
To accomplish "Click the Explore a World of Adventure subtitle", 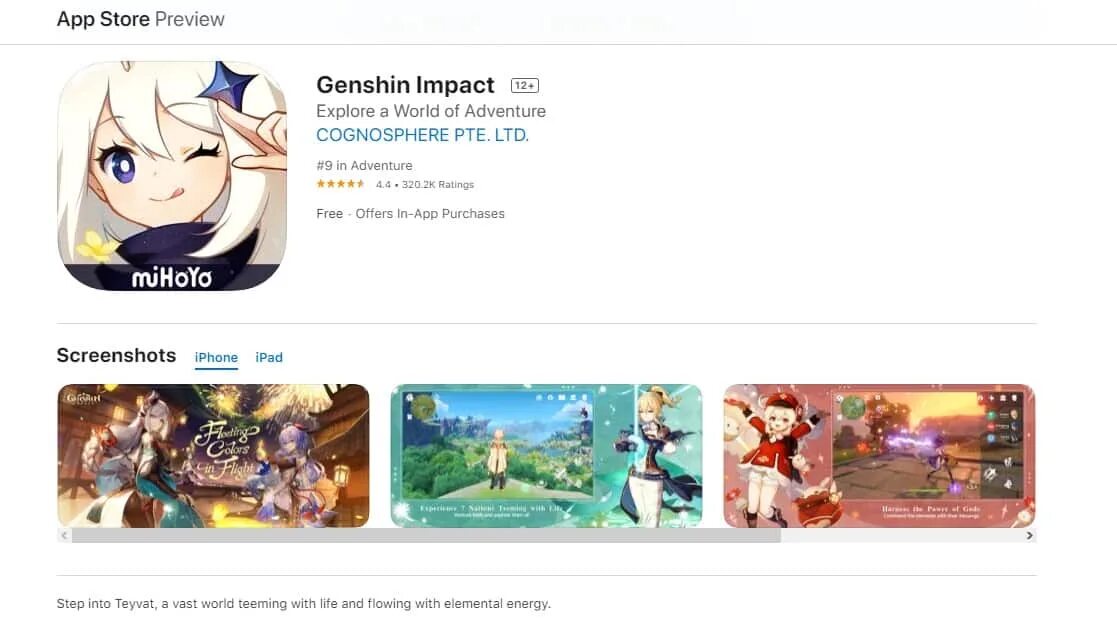I will click(431, 111).
